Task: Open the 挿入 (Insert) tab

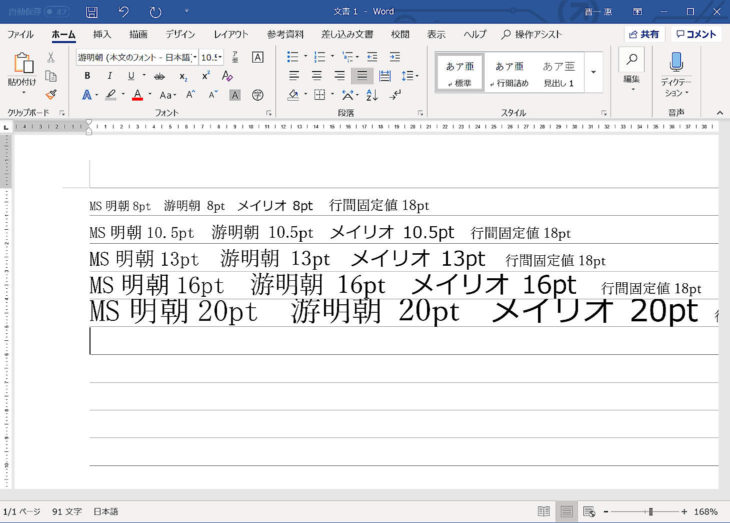Action: coord(102,34)
